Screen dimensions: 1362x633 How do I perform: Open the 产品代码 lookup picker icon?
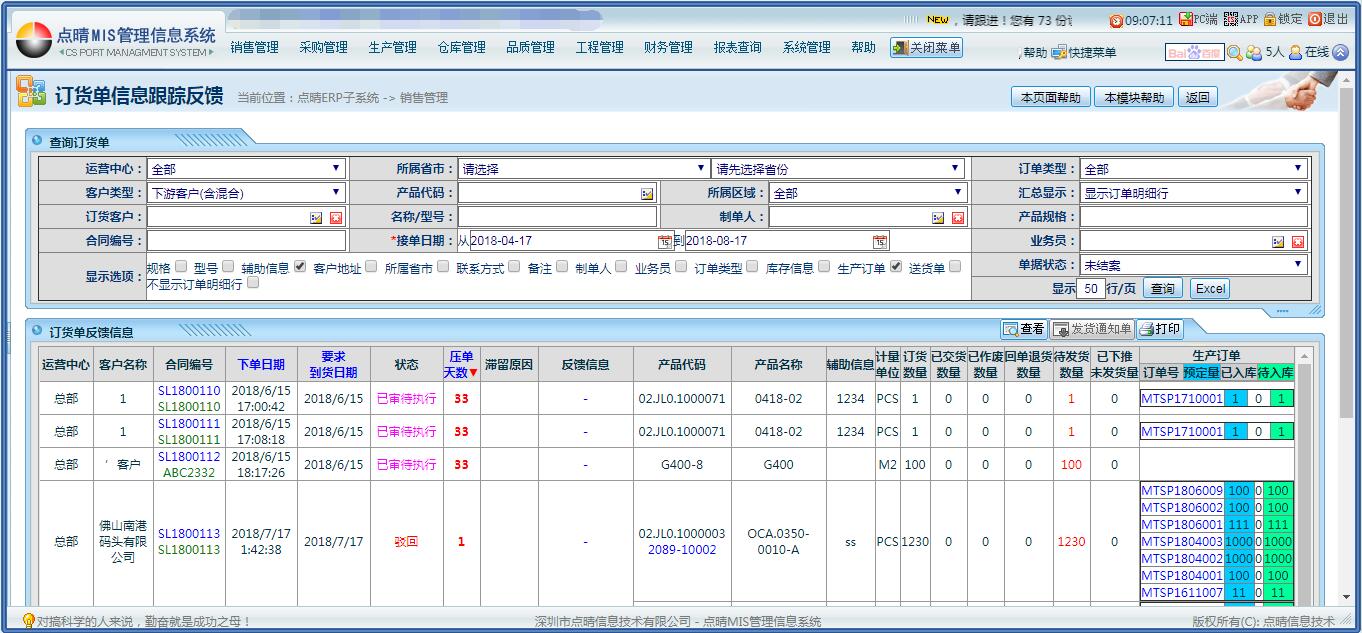pos(647,193)
